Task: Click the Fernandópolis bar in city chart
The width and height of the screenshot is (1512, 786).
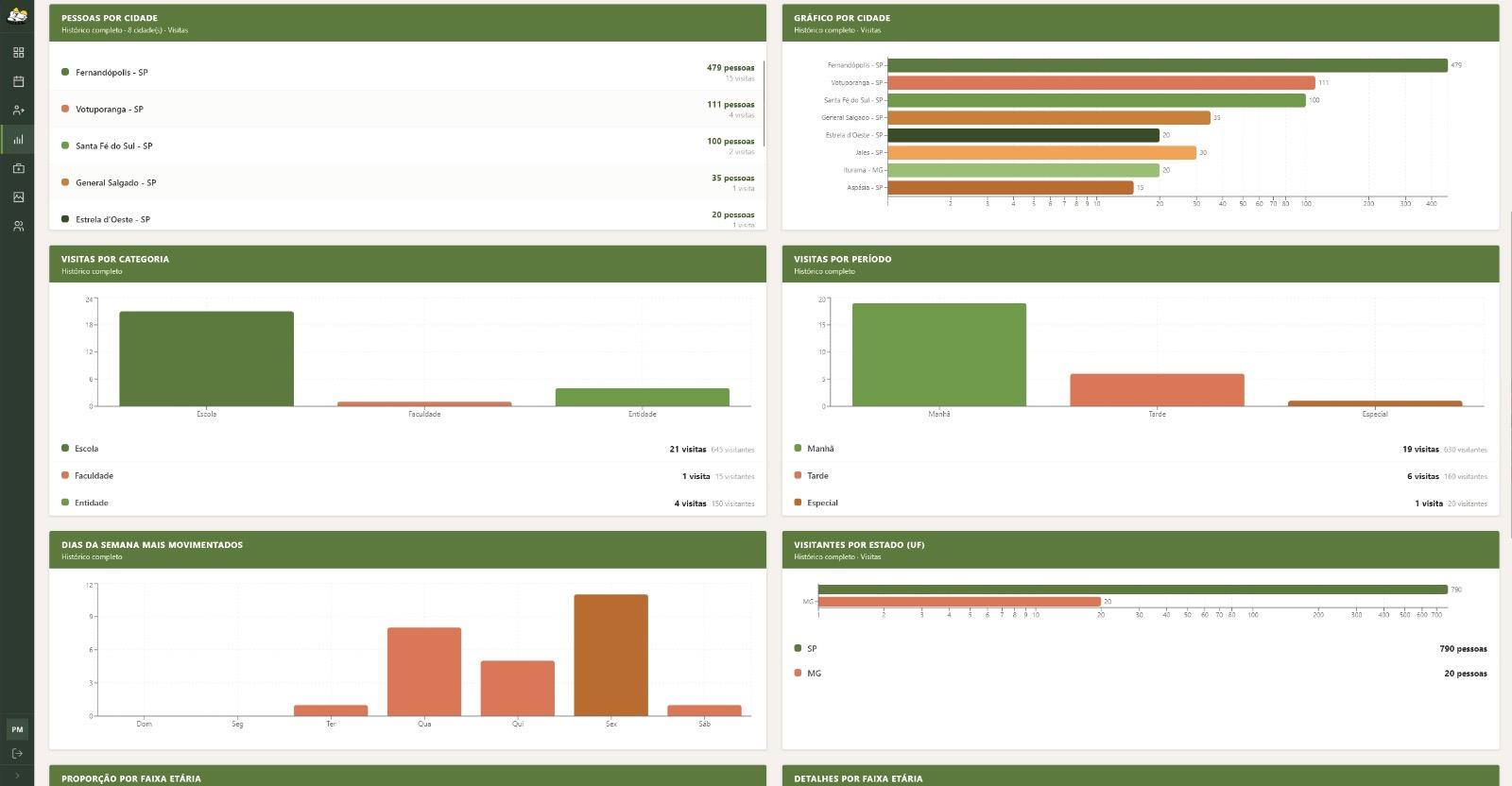Action: 1167,65
